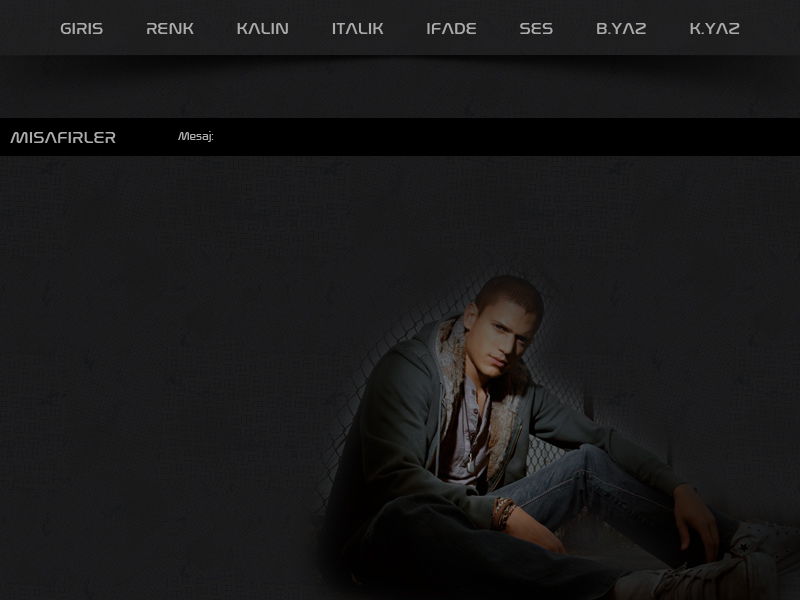
Task: Toggle SES sound setting
Action: (536, 28)
